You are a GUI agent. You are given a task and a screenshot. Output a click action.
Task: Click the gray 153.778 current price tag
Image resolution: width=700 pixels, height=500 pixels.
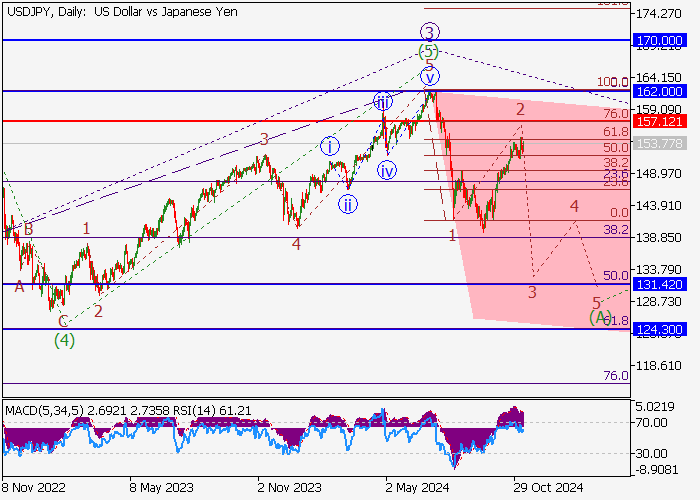(659, 143)
